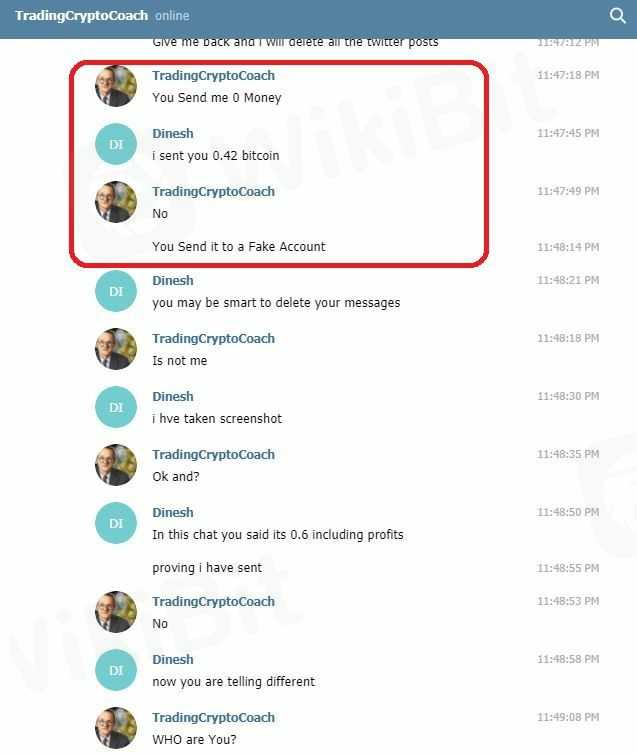
Task: Click TradingCryptoCoach avatar next to 'Ok and?'
Action: point(116,465)
